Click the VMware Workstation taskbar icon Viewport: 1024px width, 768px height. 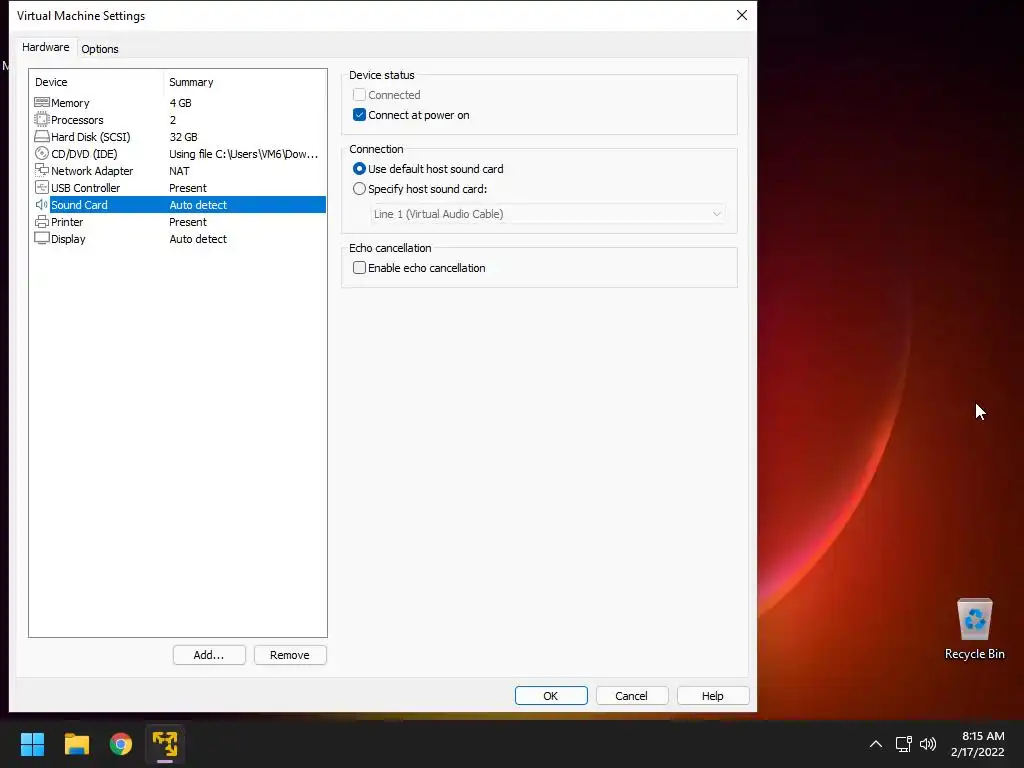coord(165,744)
